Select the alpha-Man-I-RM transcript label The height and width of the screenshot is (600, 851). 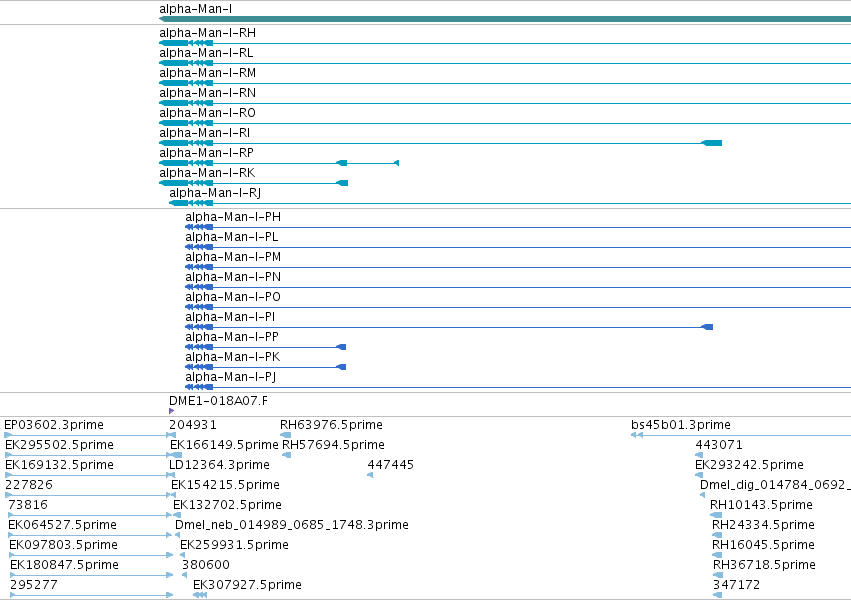[207, 73]
